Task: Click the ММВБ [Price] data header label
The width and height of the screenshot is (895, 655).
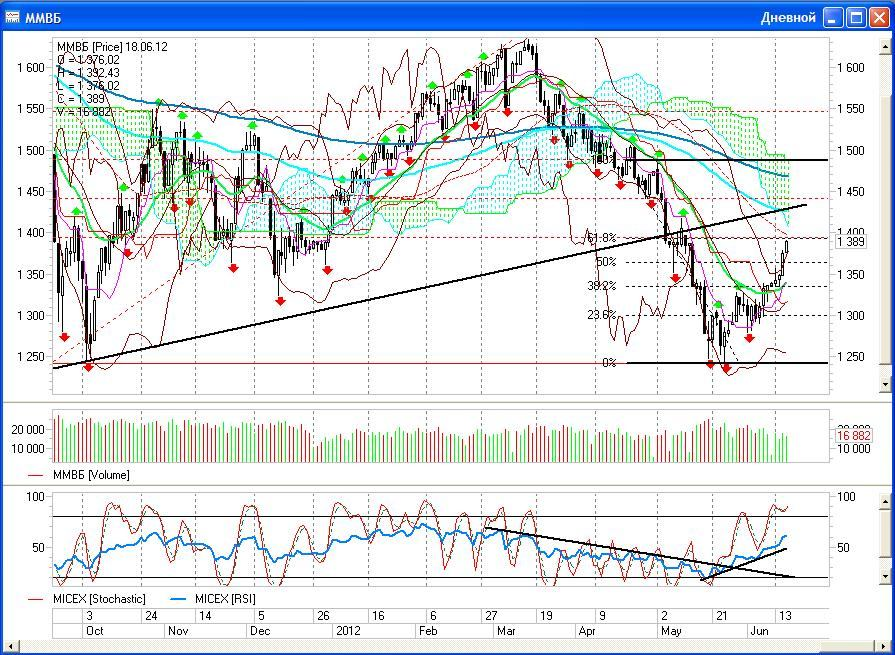Action: click(112, 47)
